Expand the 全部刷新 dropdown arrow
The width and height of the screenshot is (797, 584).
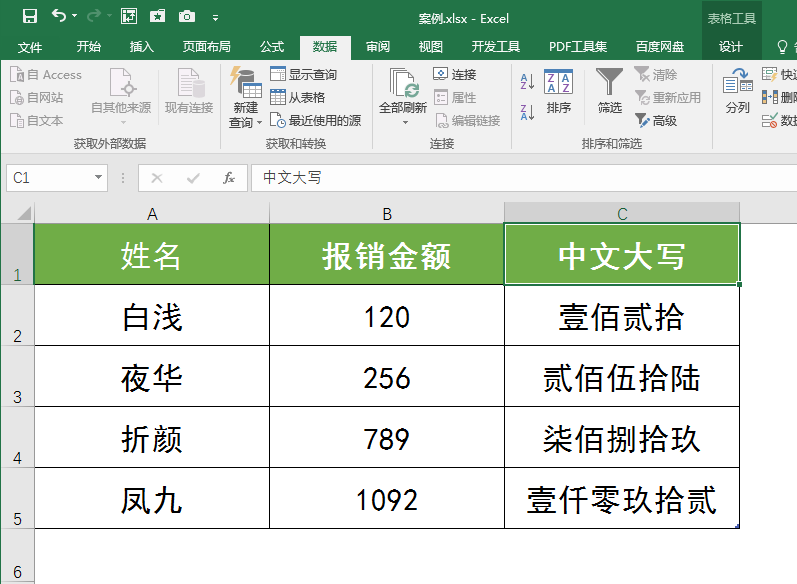(x=405, y=122)
